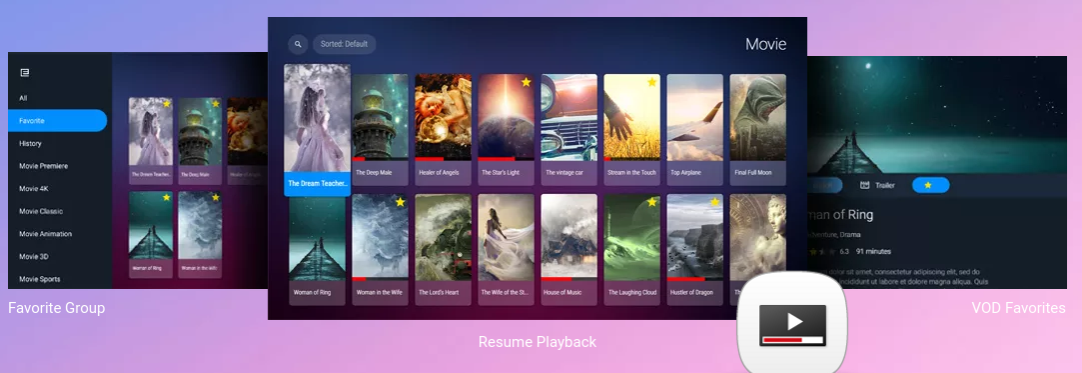Click the star on The Laughing Cloud poster
Image resolution: width=1082 pixels, height=373 pixels.
(651, 202)
